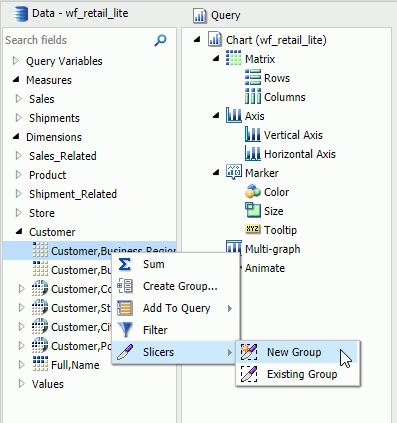Expand the Sales_Related dimension
Viewport: 397px width, 423px height.
tap(19, 156)
